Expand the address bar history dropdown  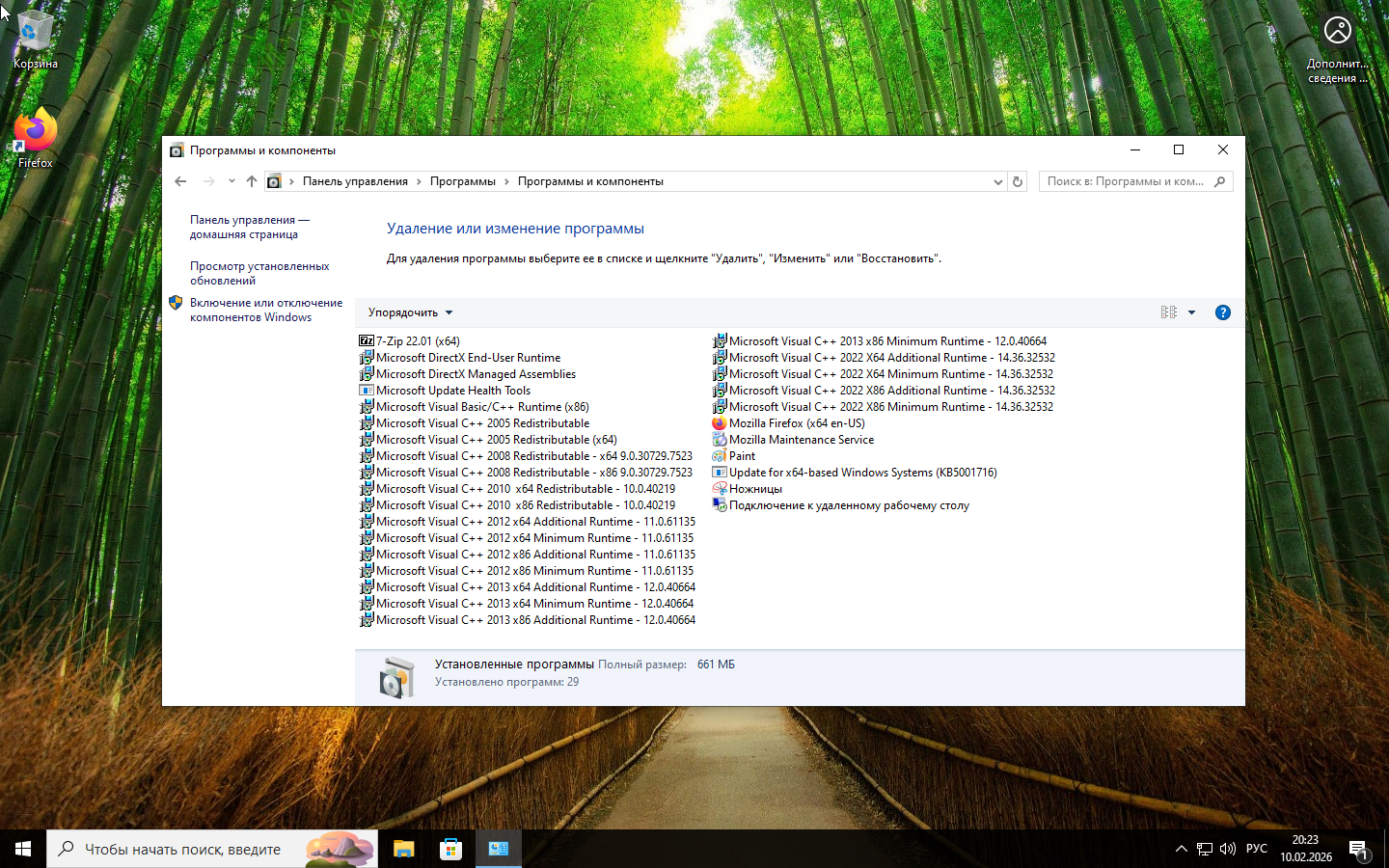click(x=997, y=181)
